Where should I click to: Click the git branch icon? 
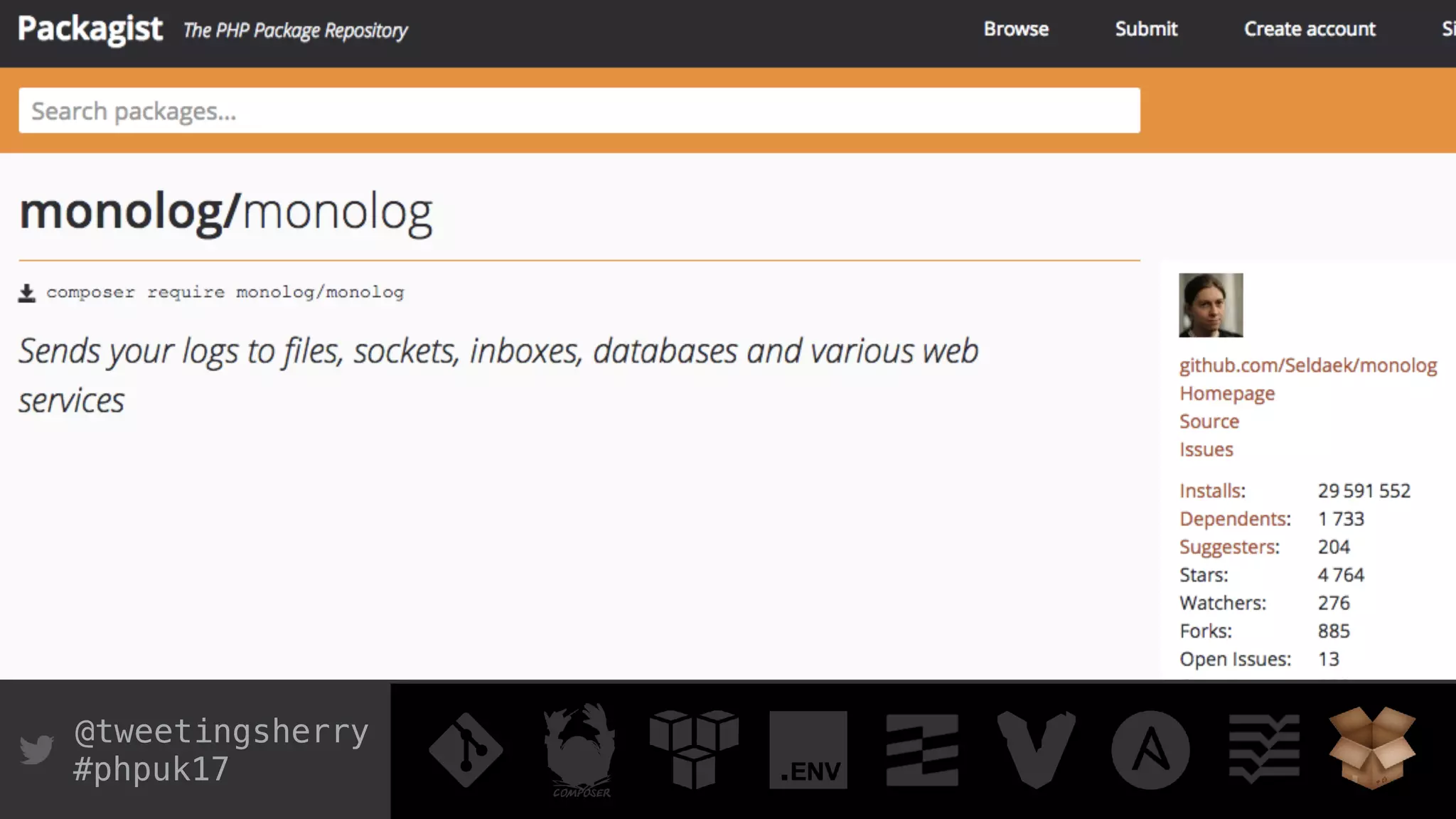[x=466, y=749]
